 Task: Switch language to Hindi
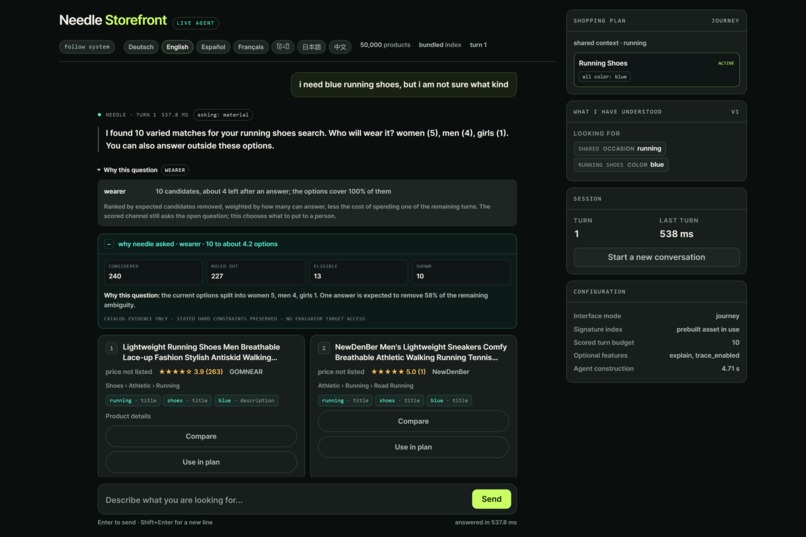[x=283, y=47]
